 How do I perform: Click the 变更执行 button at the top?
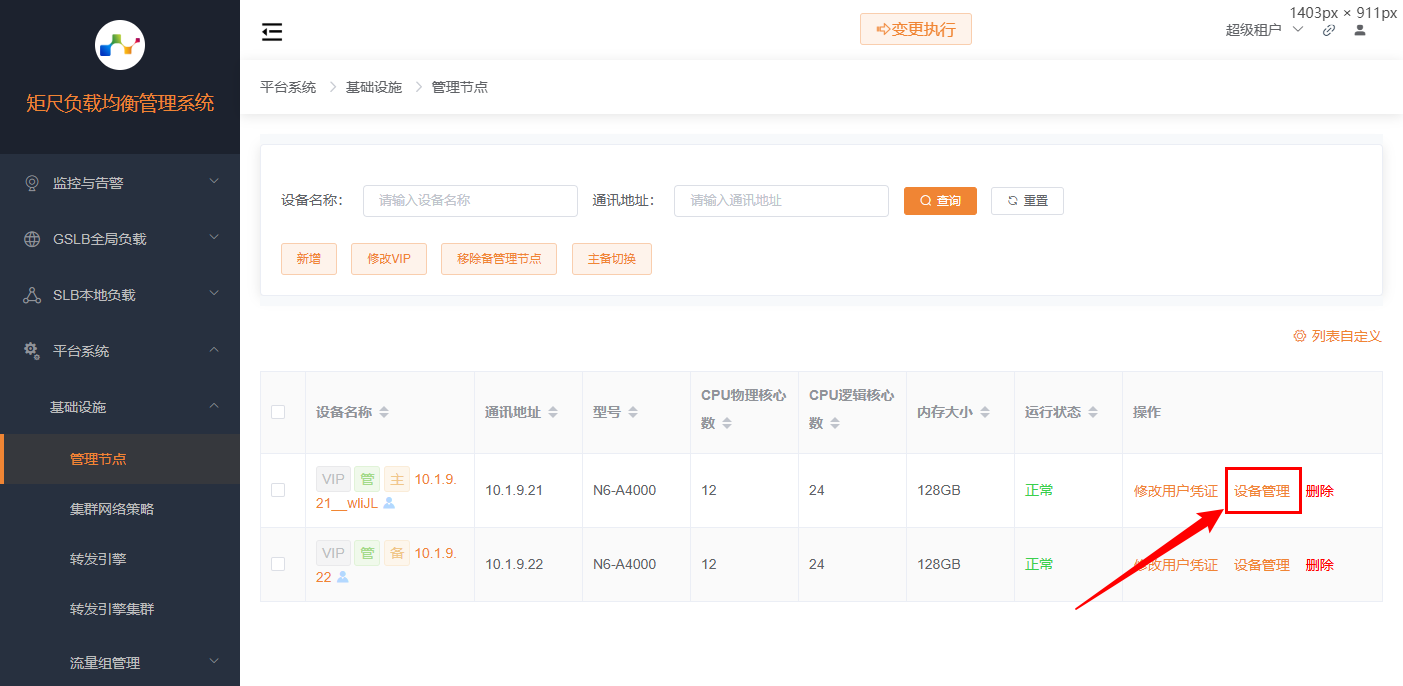point(915,29)
